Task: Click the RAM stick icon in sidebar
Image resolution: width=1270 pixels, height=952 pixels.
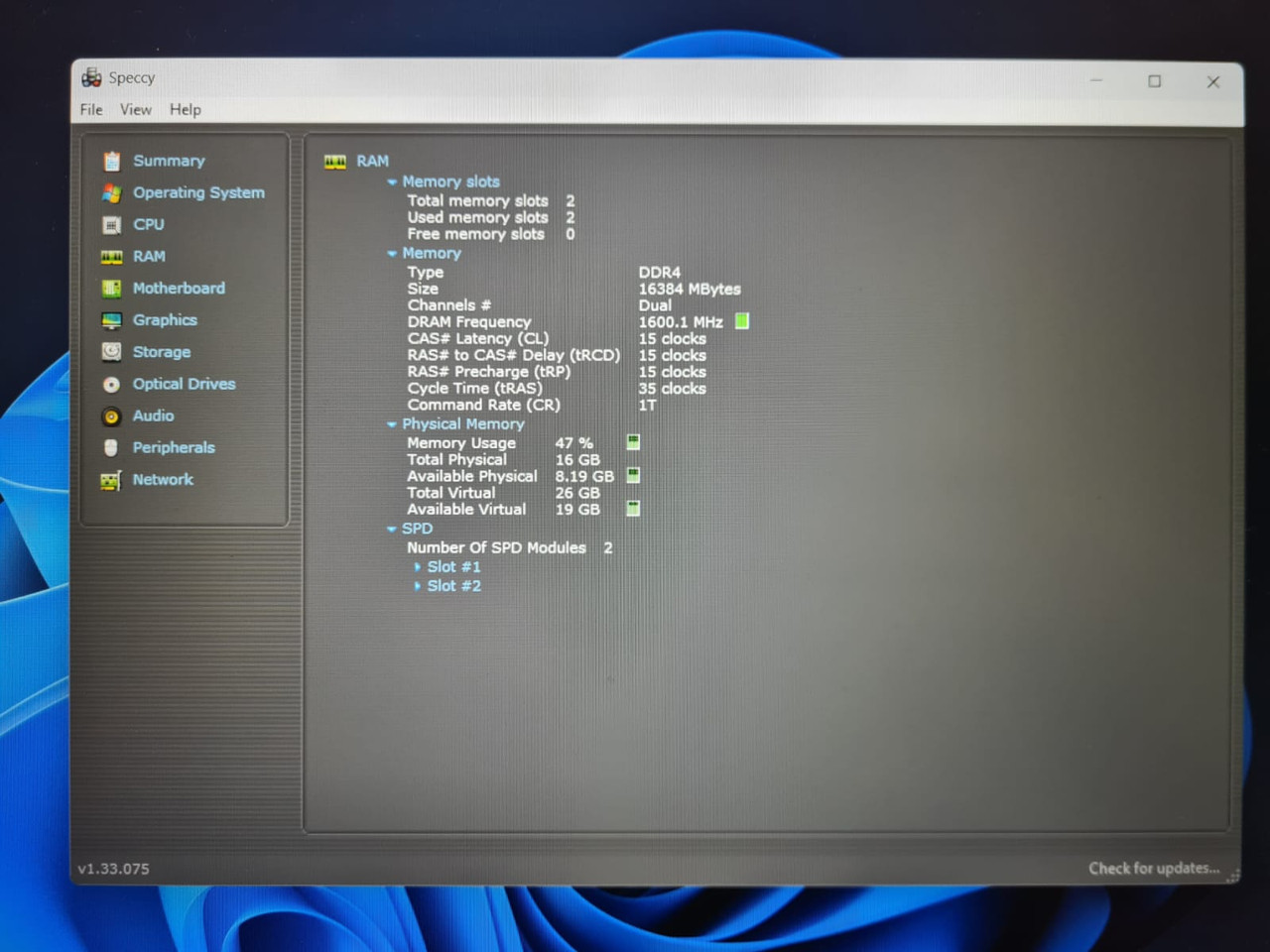Action: [x=111, y=257]
